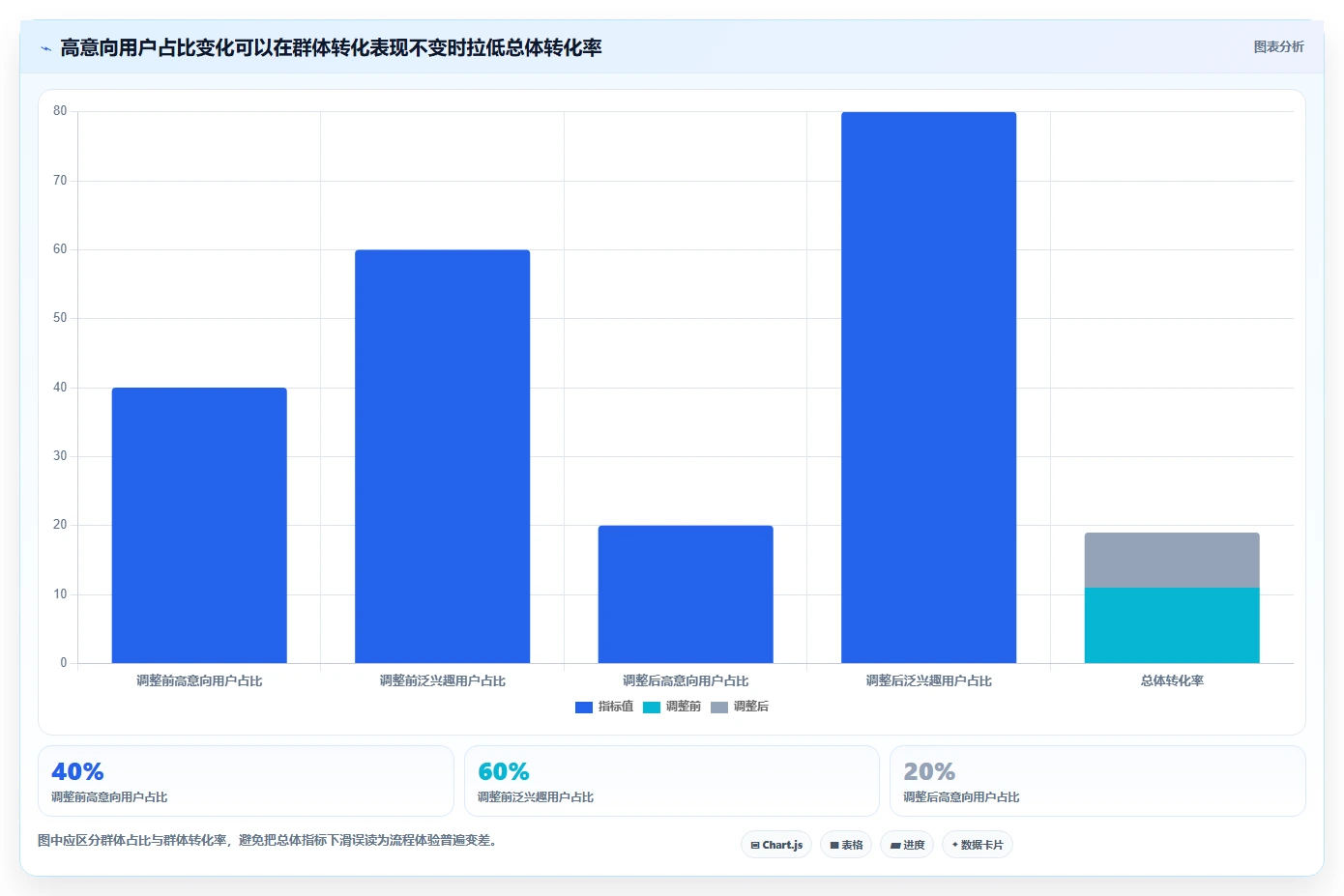This screenshot has width=1344, height=896.
Task: Click the 调整后泛兴趣用户占比 bar
Action: pos(929,388)
